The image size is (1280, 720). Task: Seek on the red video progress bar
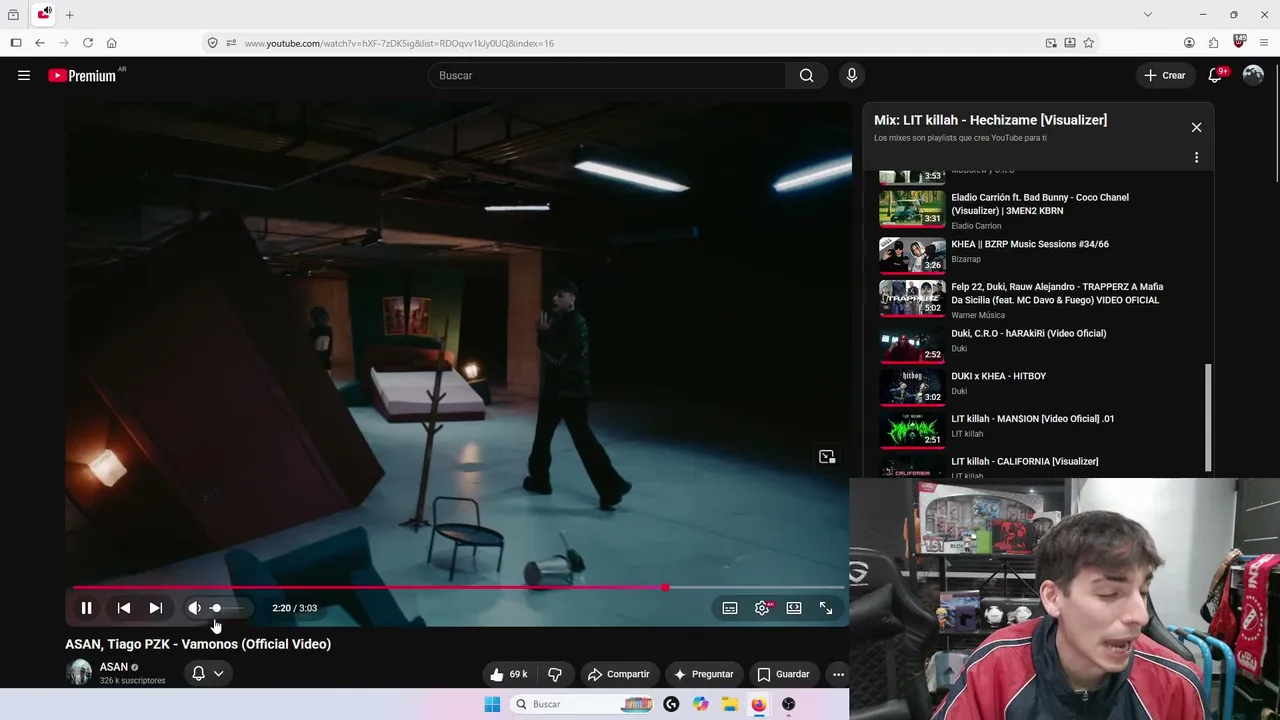coord(459,588)
